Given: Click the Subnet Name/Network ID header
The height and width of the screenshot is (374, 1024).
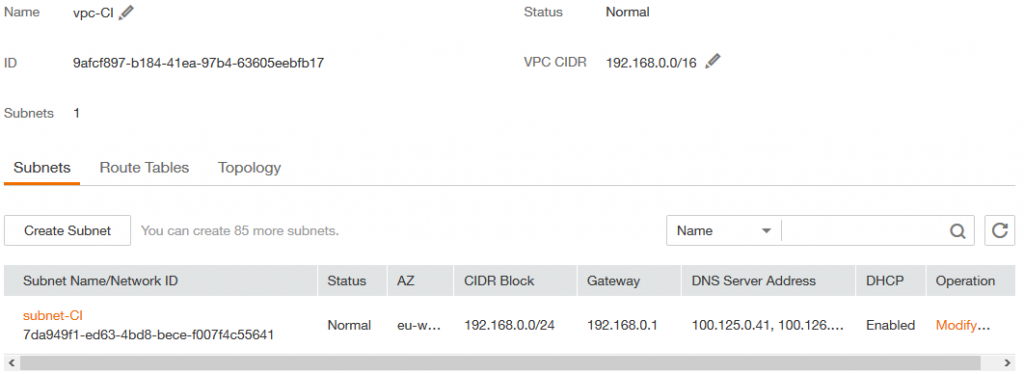Looking at the screenshot, I should pyautogui.click(x=101, y=281).
